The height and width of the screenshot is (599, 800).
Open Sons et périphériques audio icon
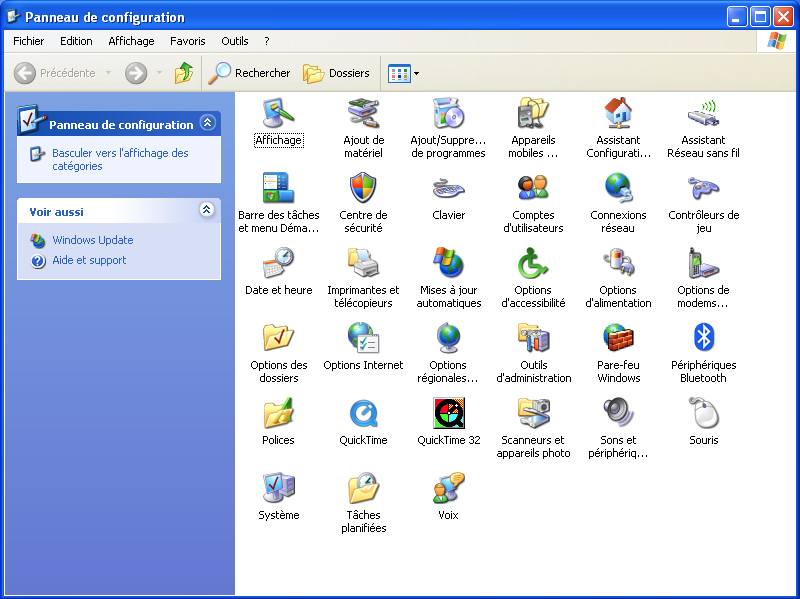tap(618, 413)
